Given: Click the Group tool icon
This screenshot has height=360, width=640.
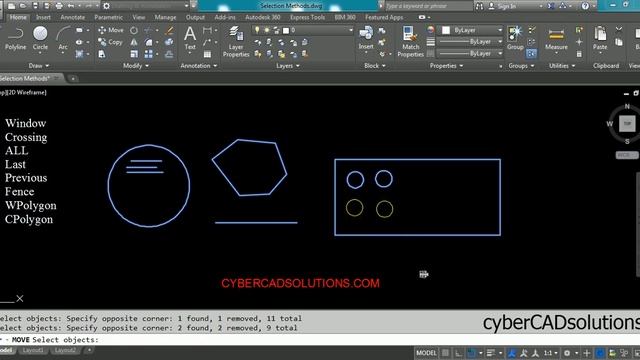Looking at the screenshot, I should [515, 38].
